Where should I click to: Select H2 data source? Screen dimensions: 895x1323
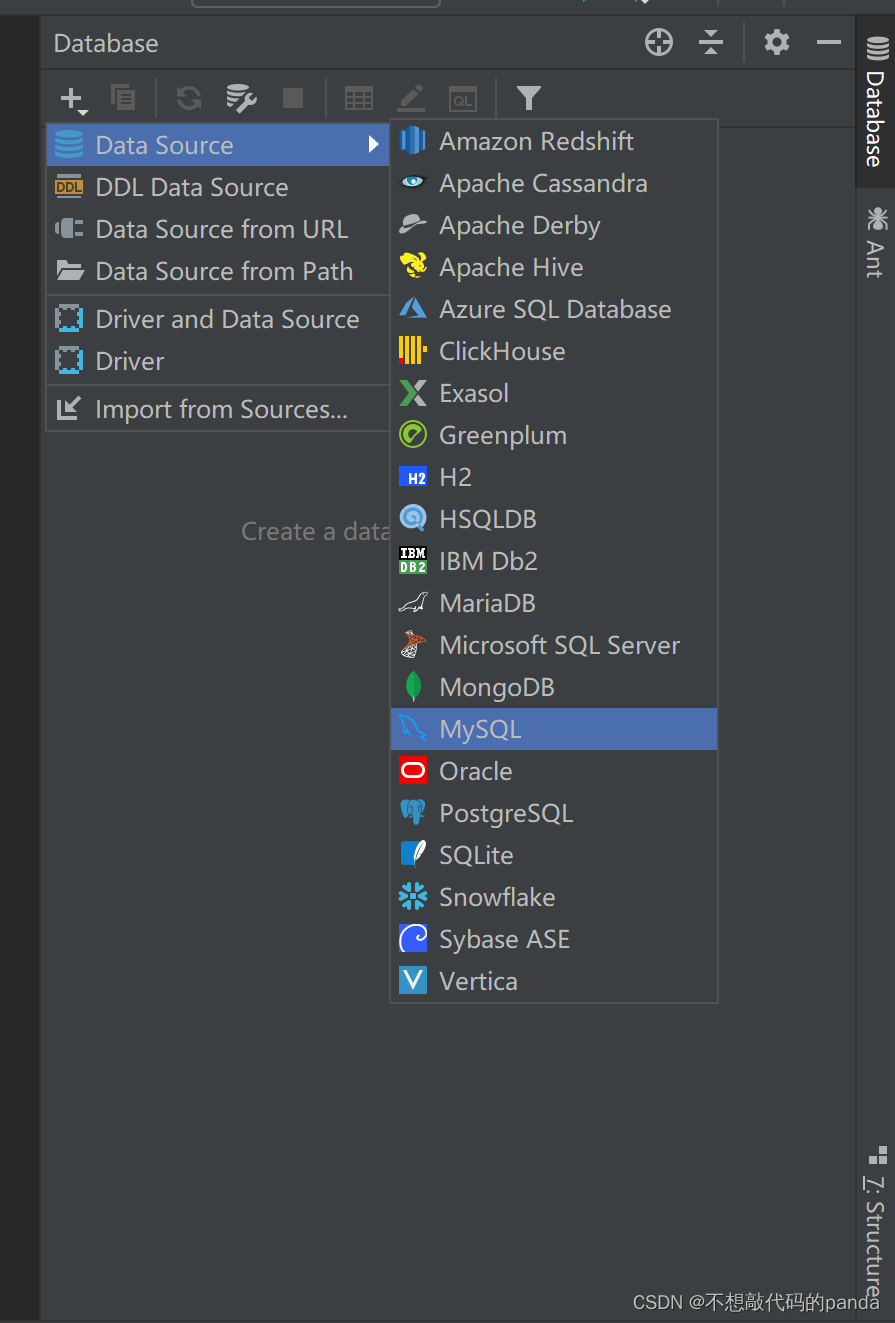coord(554,477)
